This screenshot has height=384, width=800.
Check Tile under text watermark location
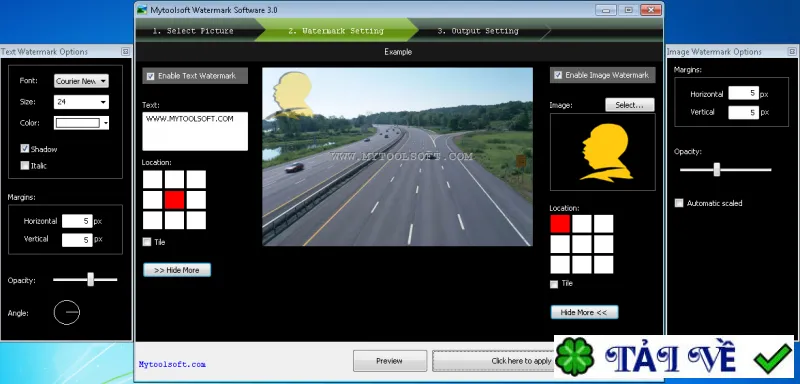(x=147, y=242)
